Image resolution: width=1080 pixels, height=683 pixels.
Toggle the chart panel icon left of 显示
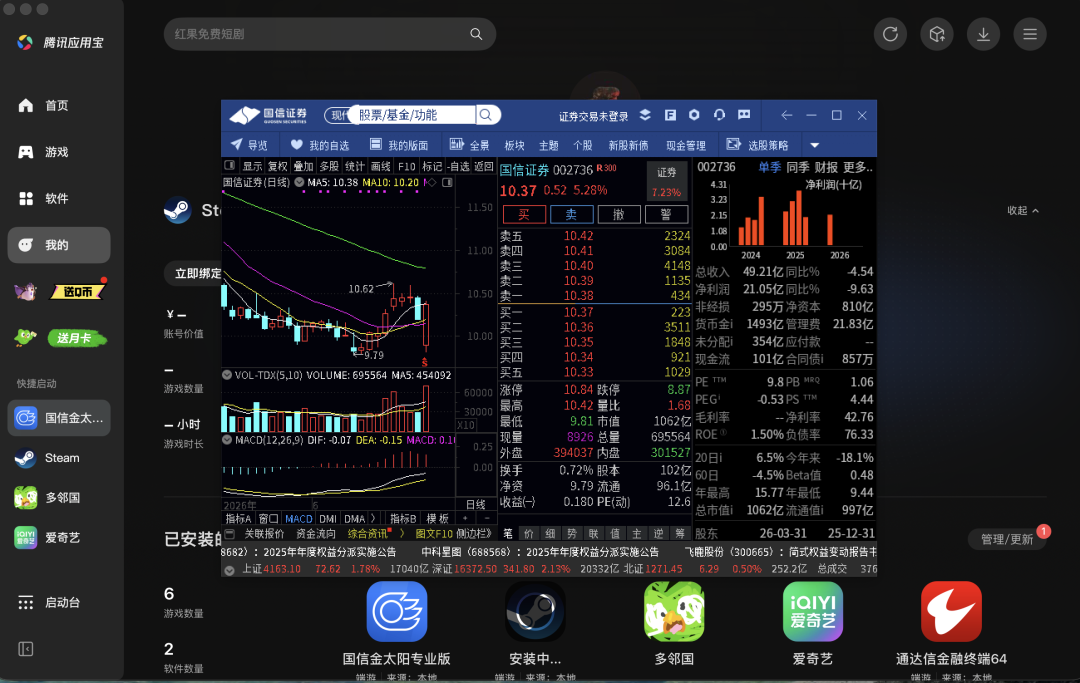(229, 165)
